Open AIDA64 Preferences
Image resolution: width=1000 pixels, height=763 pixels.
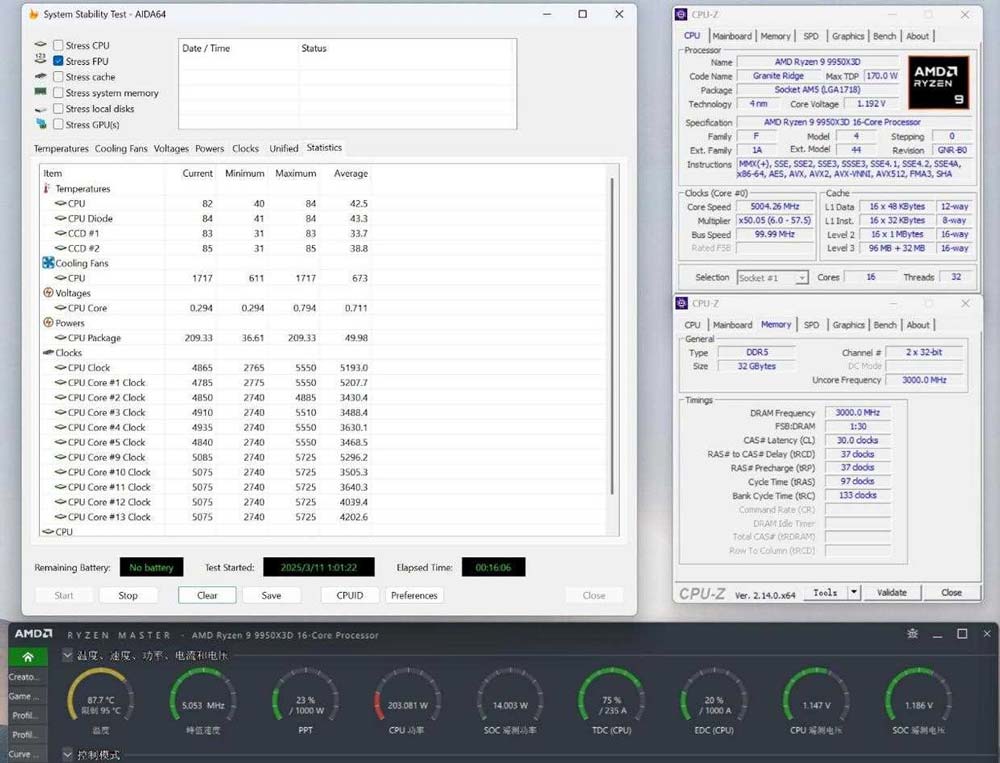(x=414, y=595)
